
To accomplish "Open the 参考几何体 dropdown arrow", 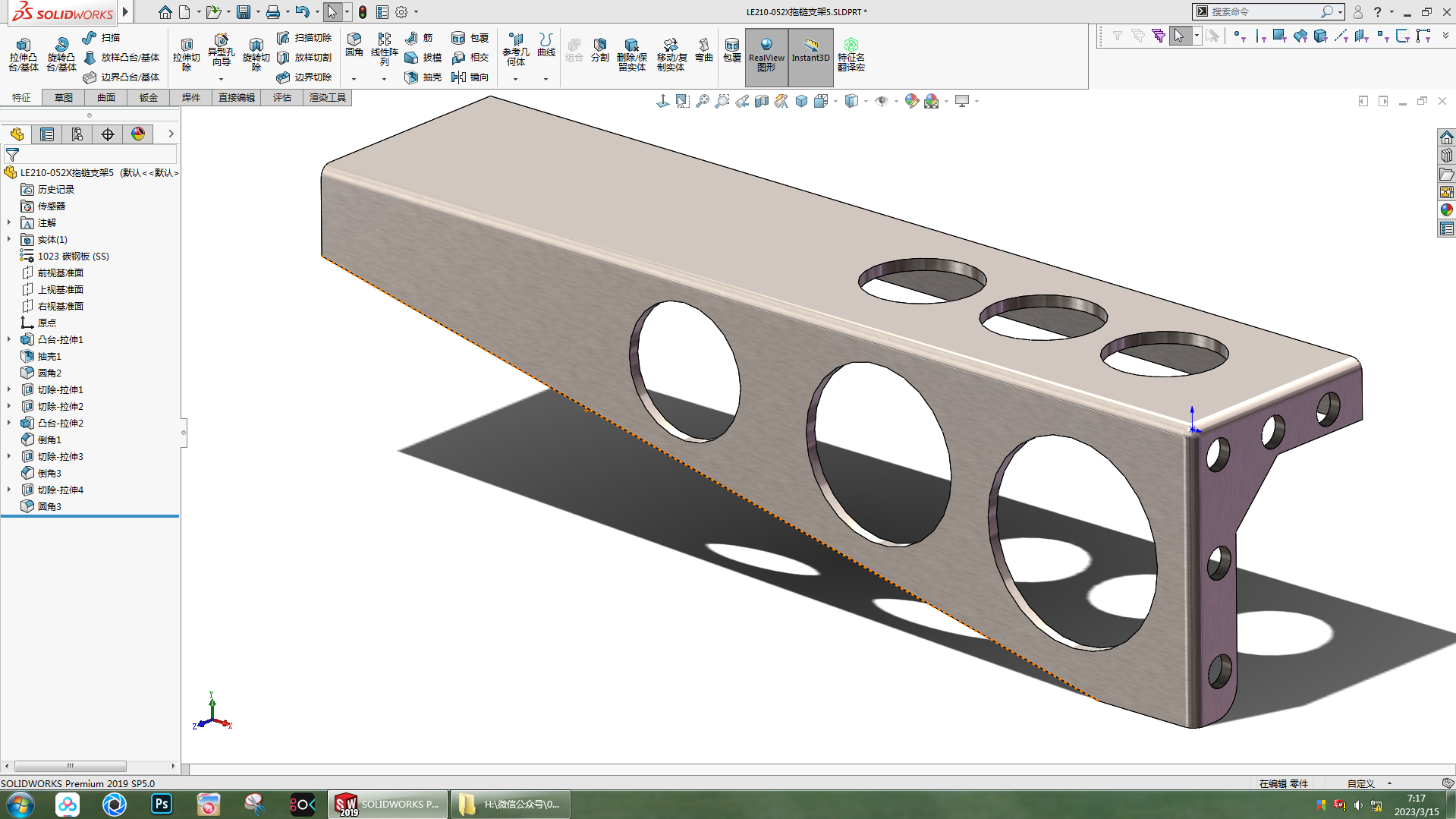I will 515,79.
